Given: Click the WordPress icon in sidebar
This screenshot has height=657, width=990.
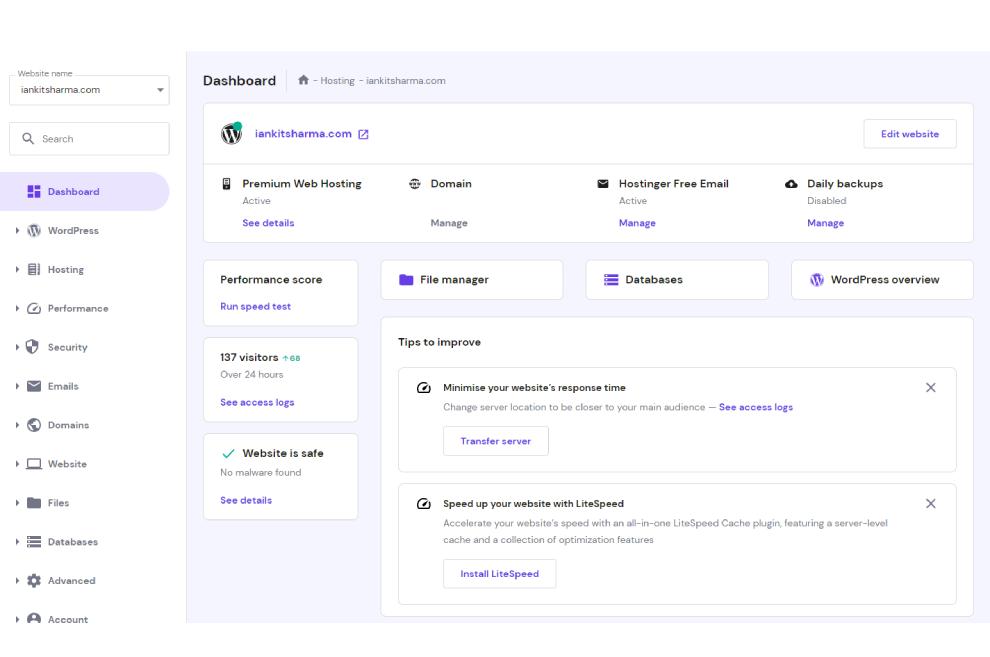Looking at the screenshot, I should pyautogui.click(x=34, y=230).
